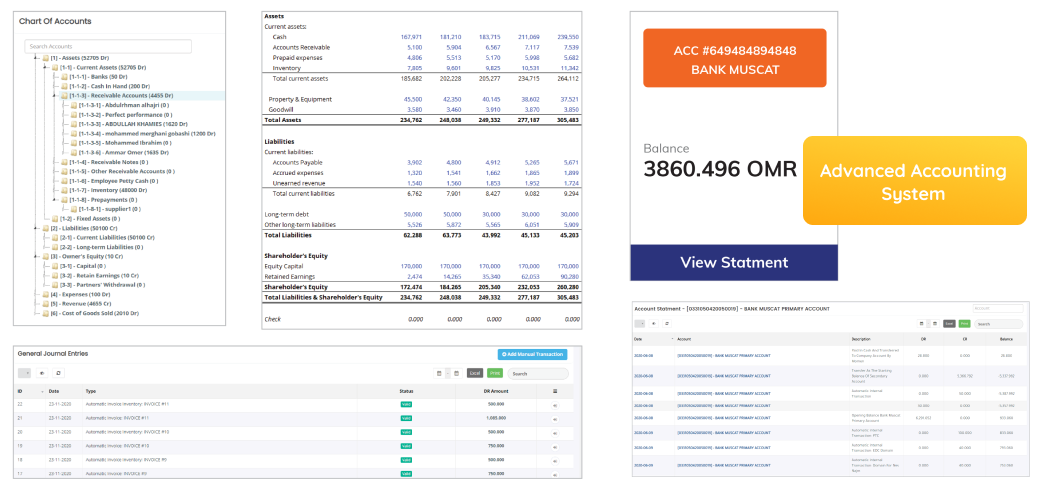
Task: Click valid status badge of entry 22
Action: pyautogui.click(x=406, y=404)
